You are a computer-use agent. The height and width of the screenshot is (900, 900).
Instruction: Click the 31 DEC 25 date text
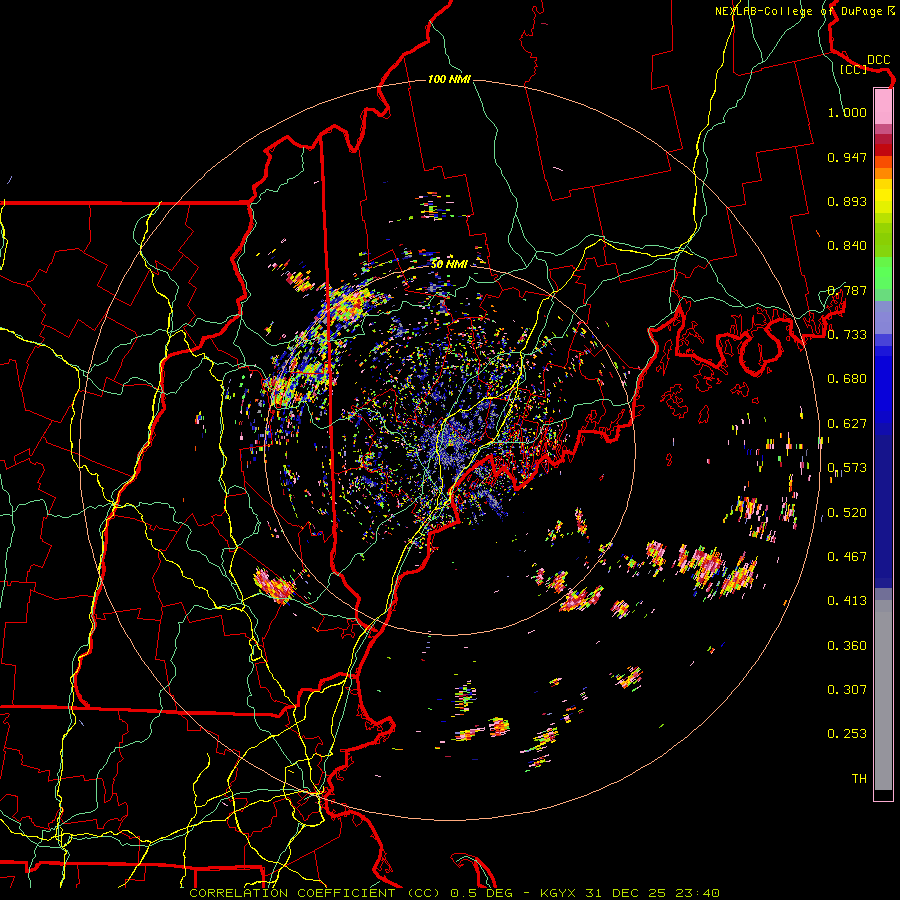[x=626, y=893]
